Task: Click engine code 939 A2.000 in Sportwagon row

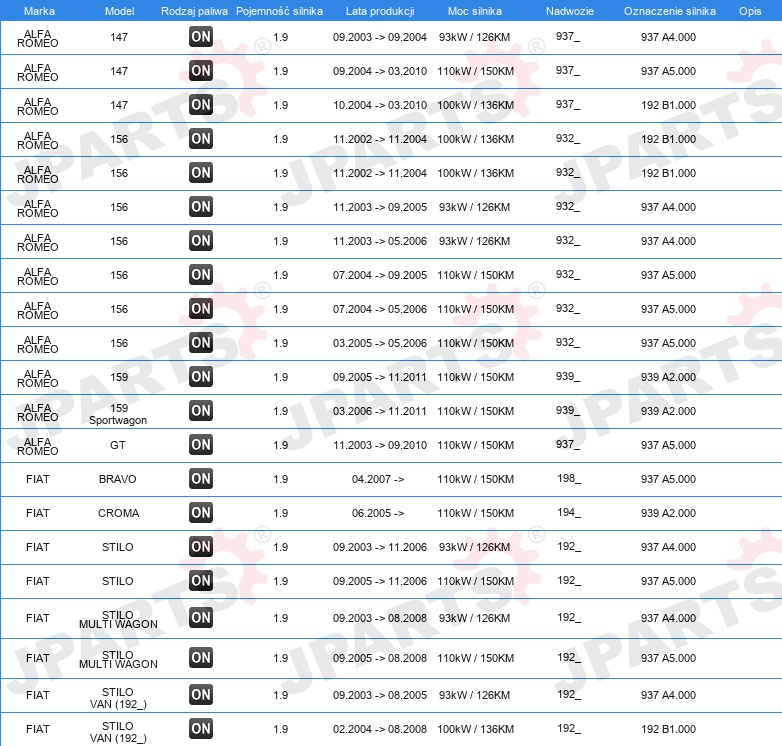Action: pyautogui.click(x=668, y=411)
